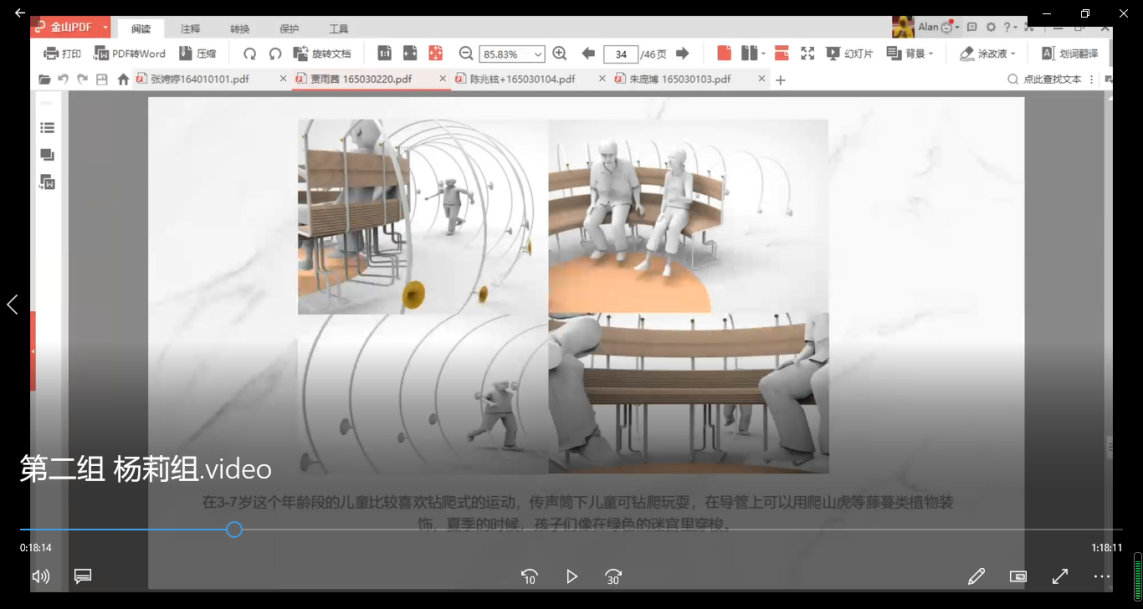Expand the 背景 dropdown

point(931,54)
